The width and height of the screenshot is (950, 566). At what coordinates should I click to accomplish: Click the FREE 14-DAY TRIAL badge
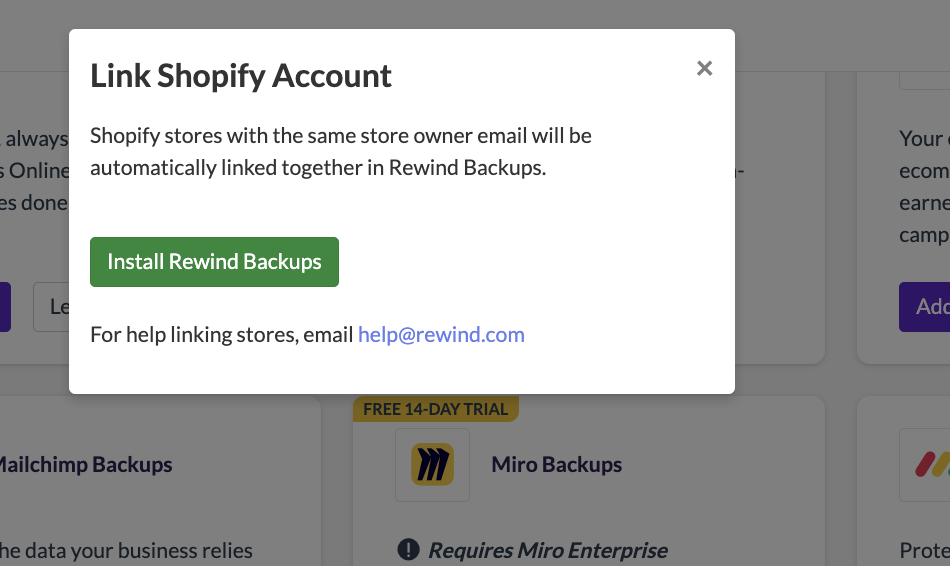(x=435, y=409)
